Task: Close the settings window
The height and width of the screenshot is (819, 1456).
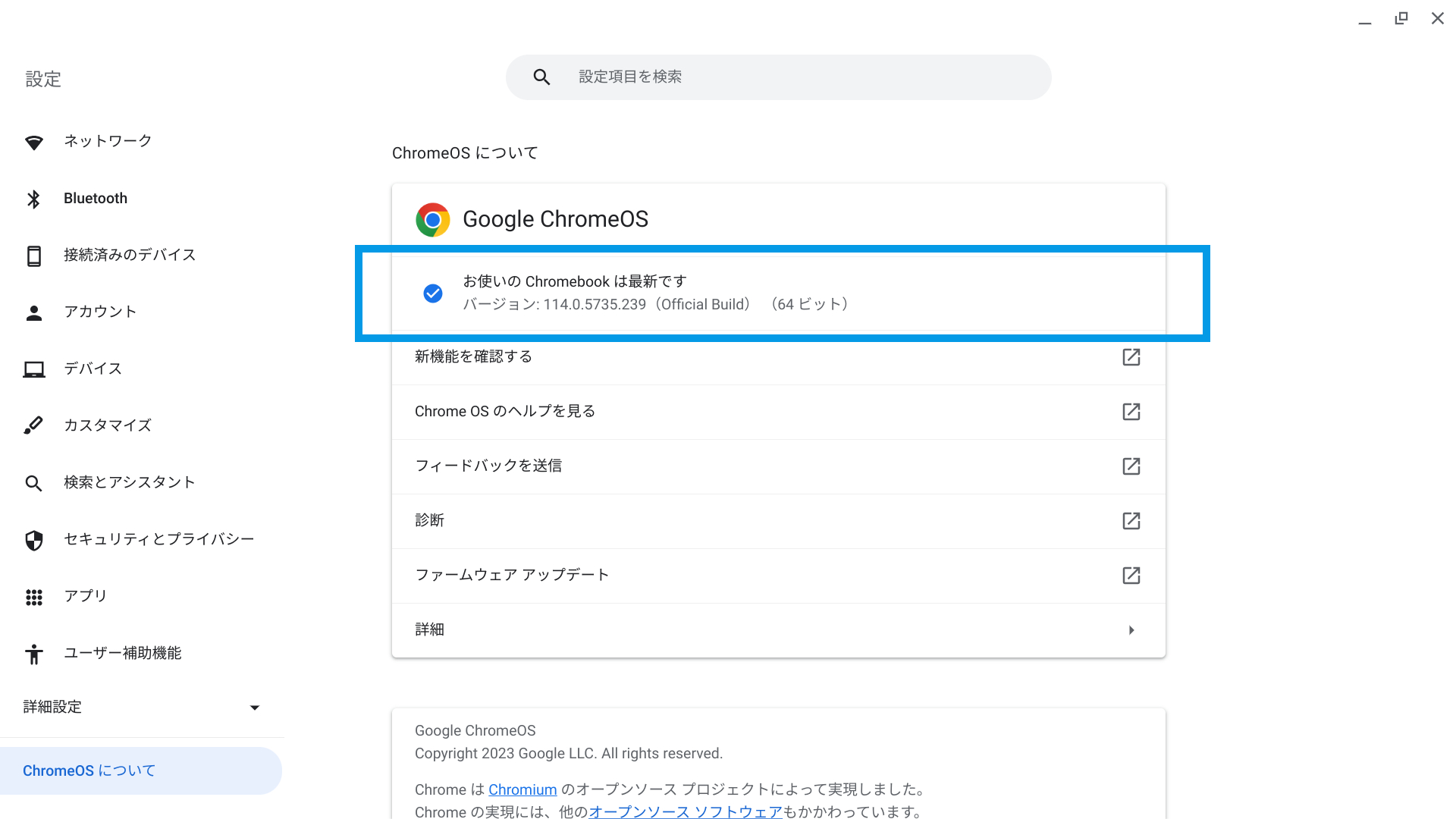Action: 1438,18
